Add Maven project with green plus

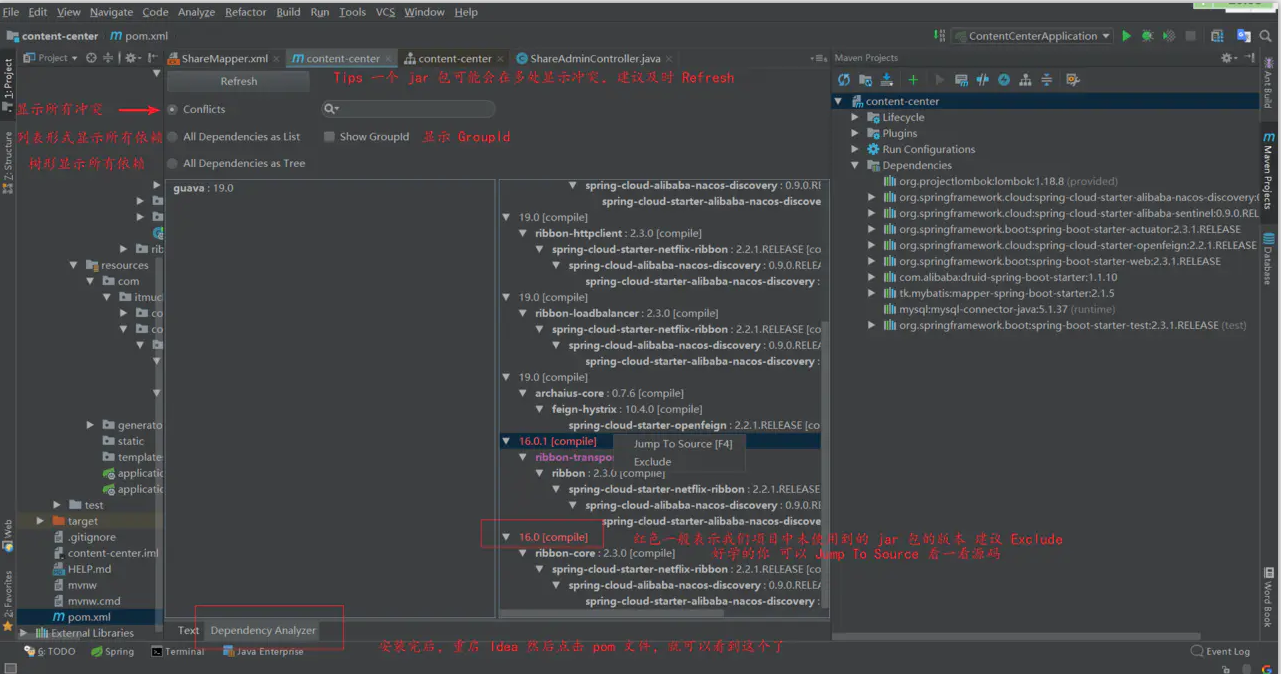tap(913, 80)
